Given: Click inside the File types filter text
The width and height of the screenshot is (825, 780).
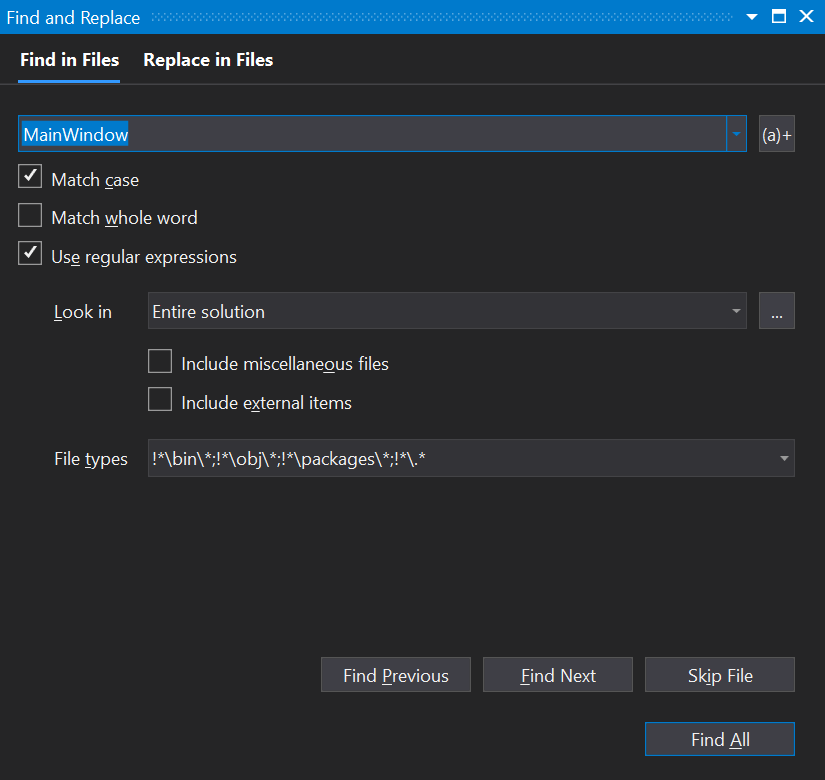Looking at the screenshot, I should point(450,458).
